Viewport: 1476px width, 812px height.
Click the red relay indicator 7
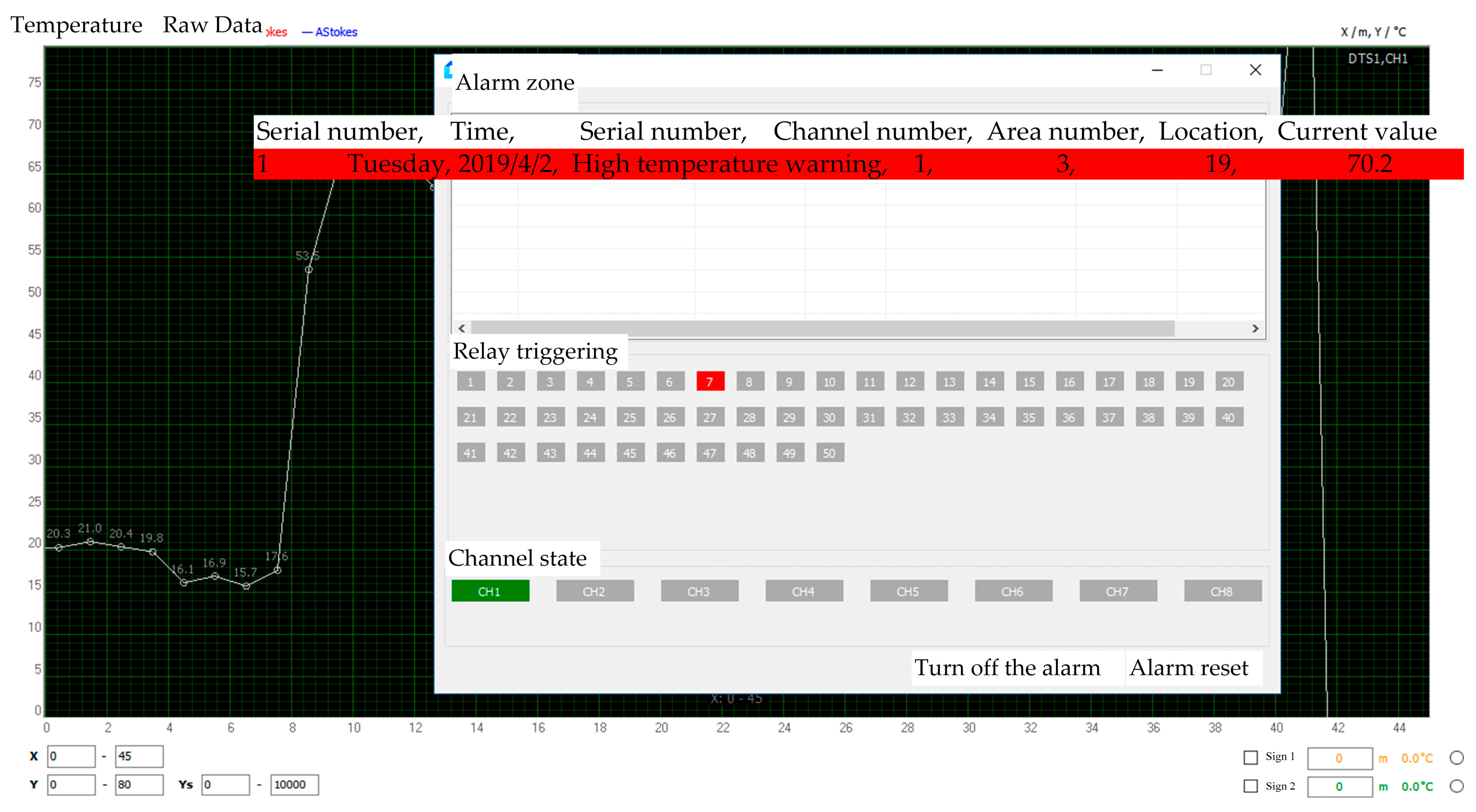(x=710, y=382)
